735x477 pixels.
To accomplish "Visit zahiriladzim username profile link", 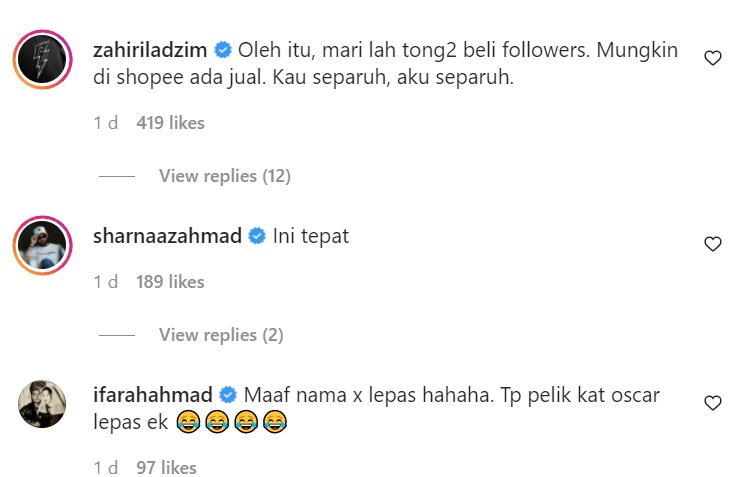I will 150,50.
